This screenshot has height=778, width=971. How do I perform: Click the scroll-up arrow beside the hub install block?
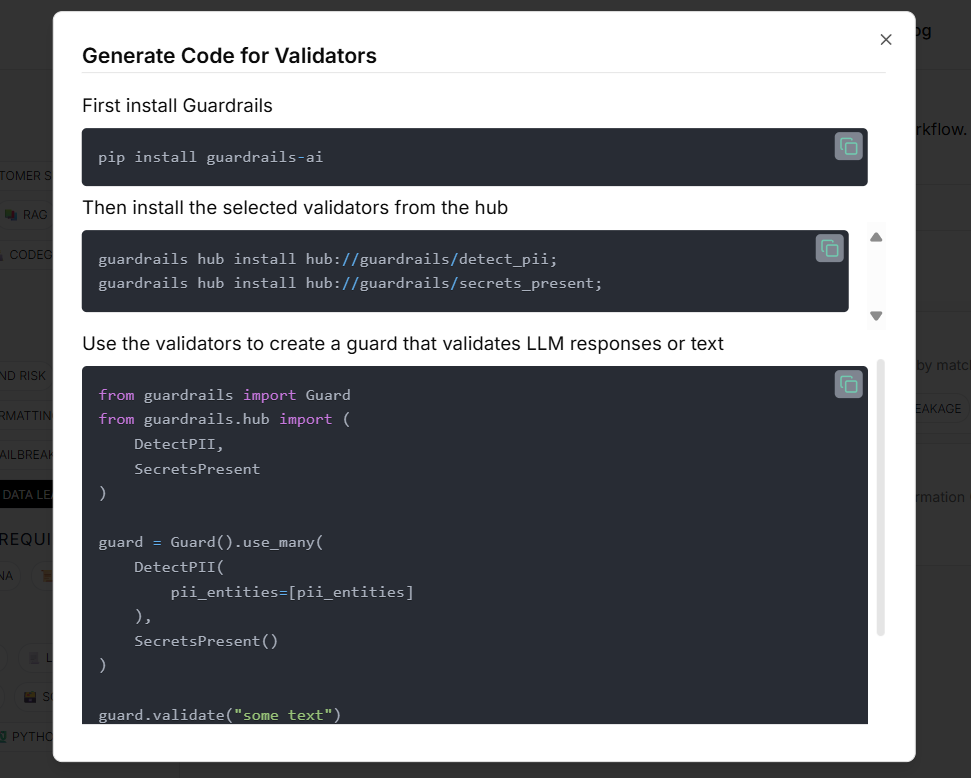pos(876,237)
